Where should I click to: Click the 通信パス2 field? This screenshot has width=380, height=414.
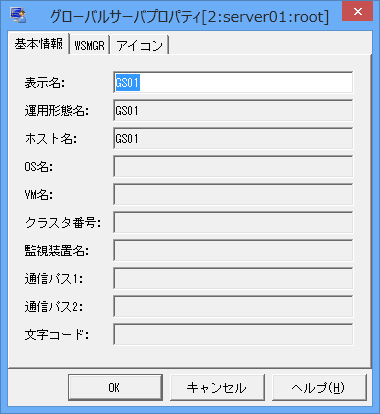(233, 306)
